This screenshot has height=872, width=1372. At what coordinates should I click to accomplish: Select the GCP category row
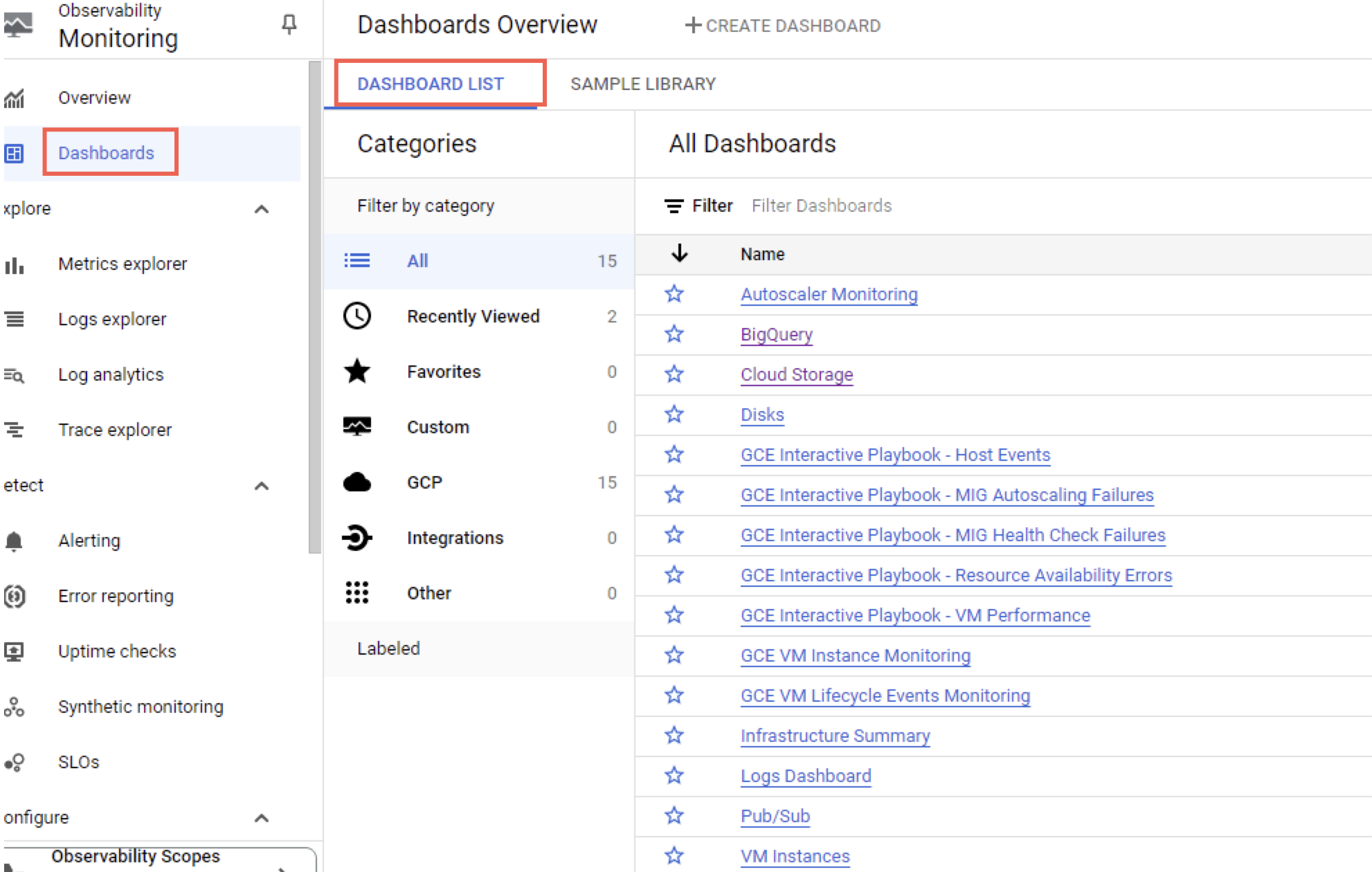point(479,482)
